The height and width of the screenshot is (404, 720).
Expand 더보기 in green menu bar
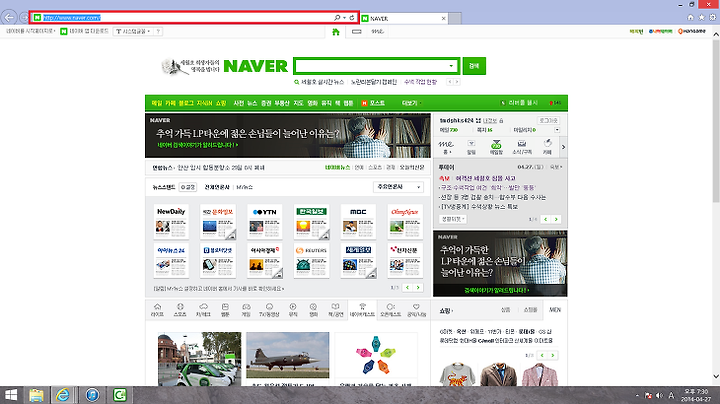point(411,103)
